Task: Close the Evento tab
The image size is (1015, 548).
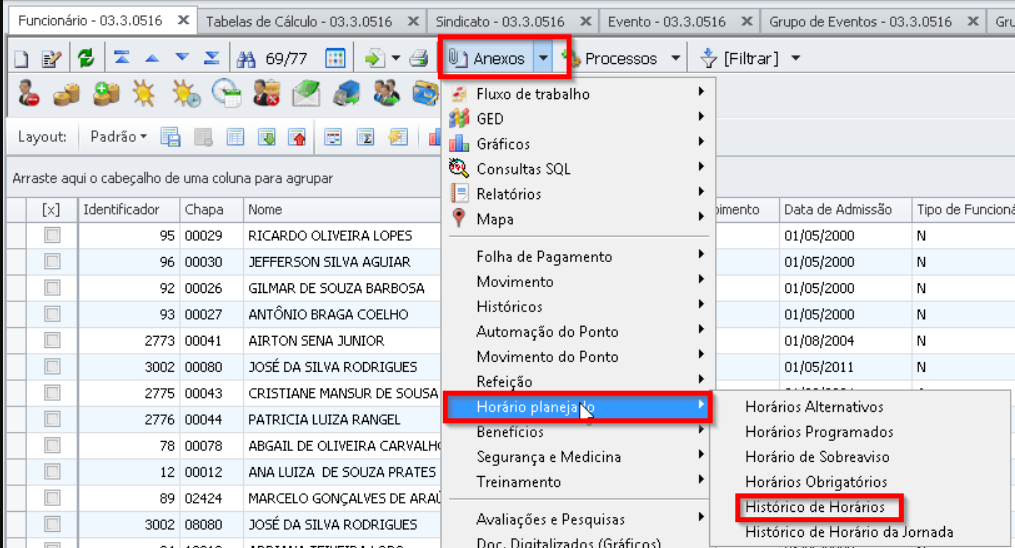Action: click(x=746, y=21)
